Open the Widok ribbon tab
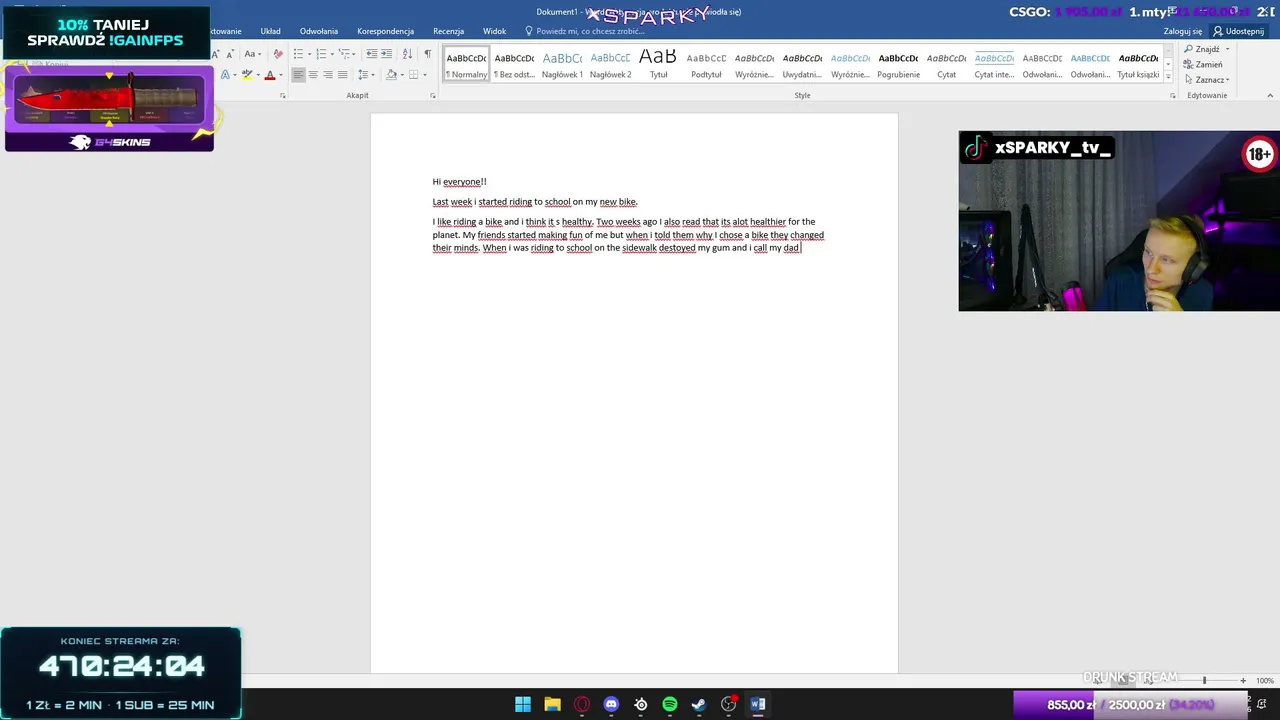1280x720 pixels. [x=494, y=31]
